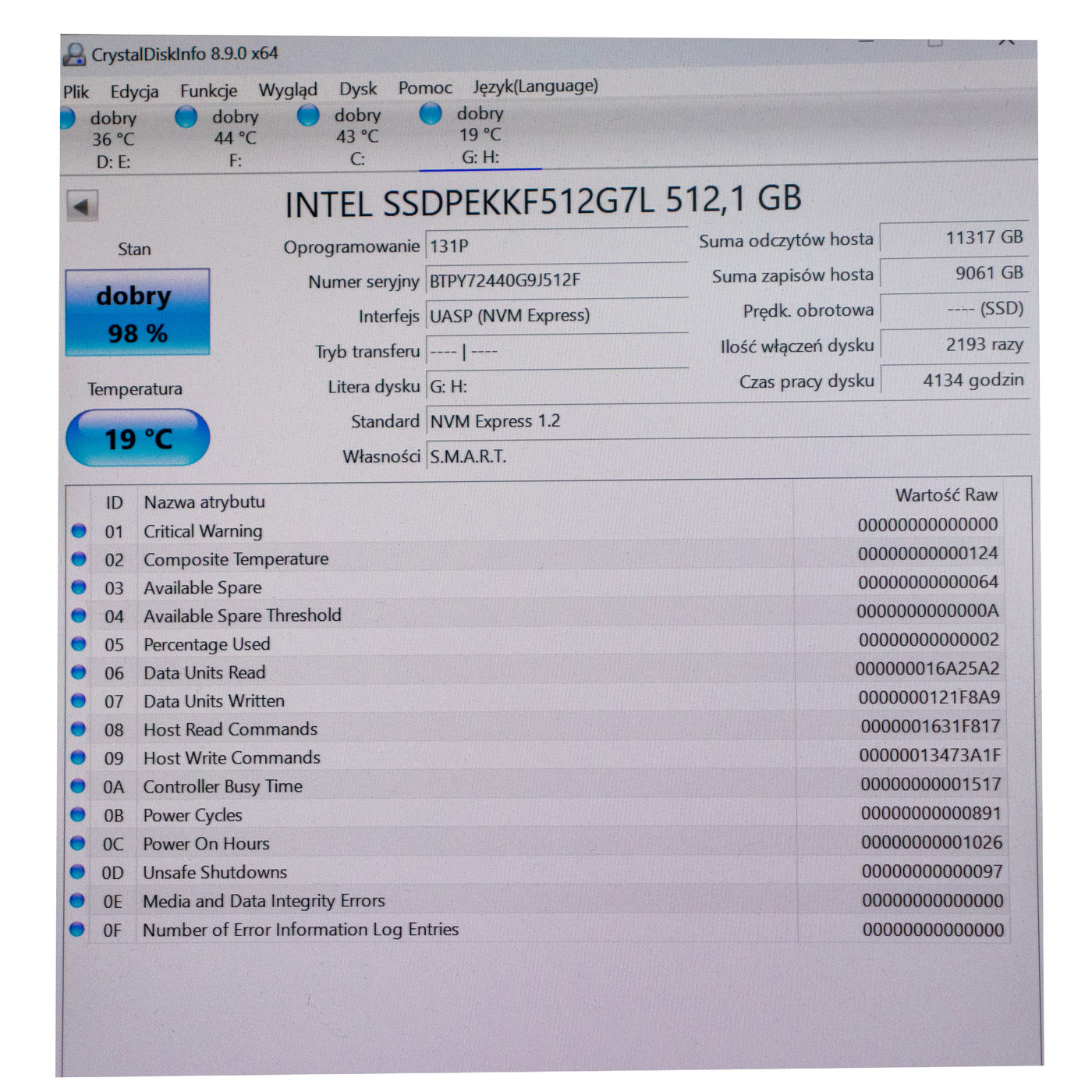The image size is (1092, 1092).
Task: Select the Unsafe Shutdowns attribute row
Action: [x=535, y=872]
